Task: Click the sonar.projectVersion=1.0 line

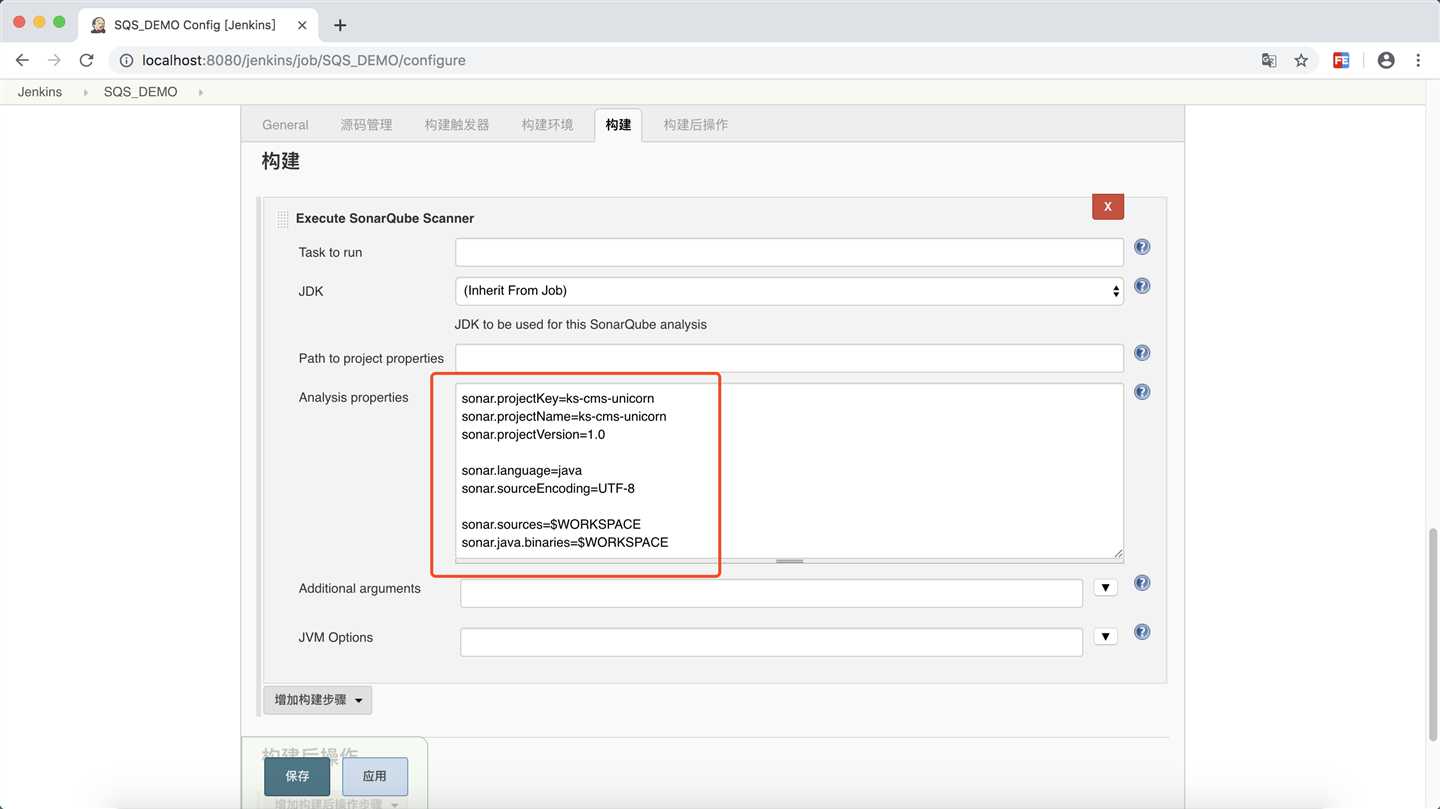Action: coord(533,434)
